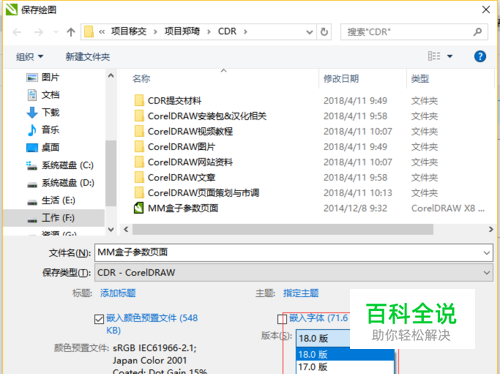The height and width of the screenshot is (374, 500).
Task: Select the CorelDRAW页面策划与市调 folder icon
Action: click(x=139, y=192)
